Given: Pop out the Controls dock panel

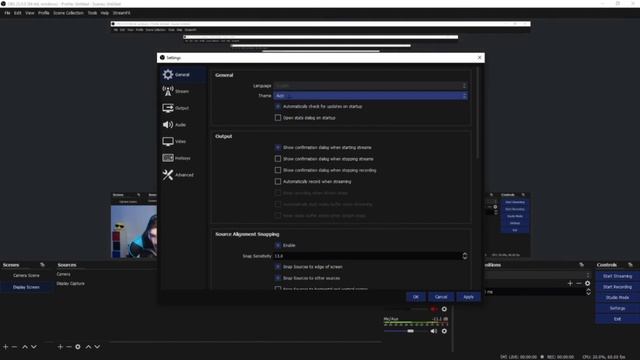Looking at the screenshot, I should click(x=630, y=265).
